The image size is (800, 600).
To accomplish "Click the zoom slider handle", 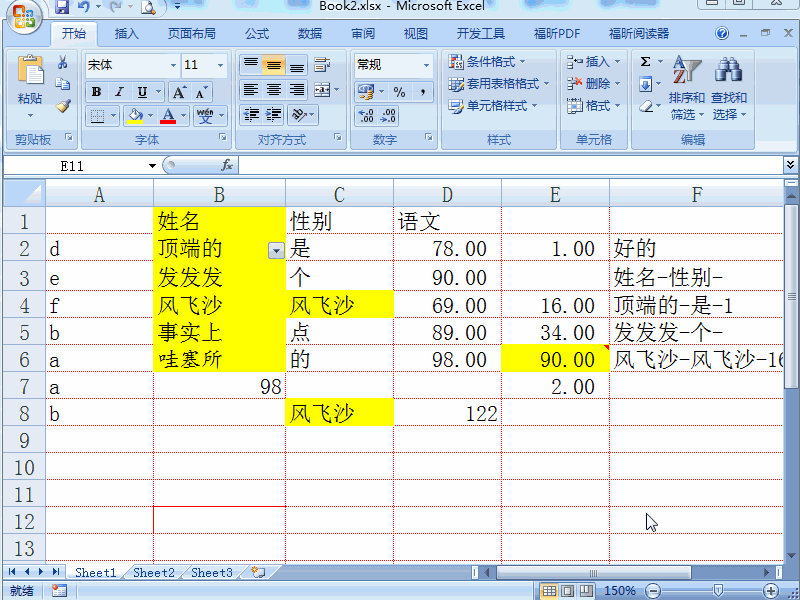I will point(718,591).
